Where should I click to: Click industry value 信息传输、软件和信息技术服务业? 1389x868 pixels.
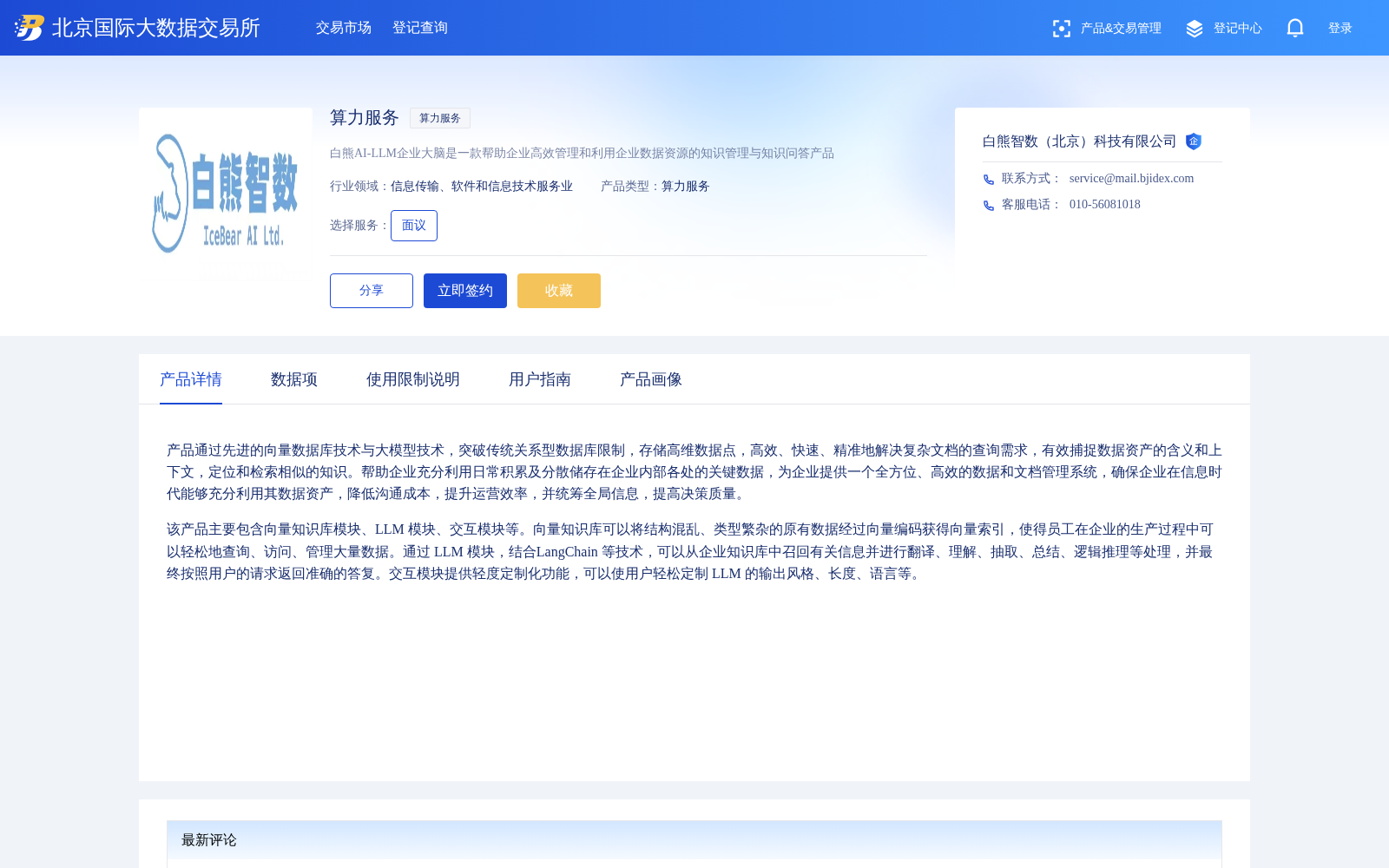point(482,187)
